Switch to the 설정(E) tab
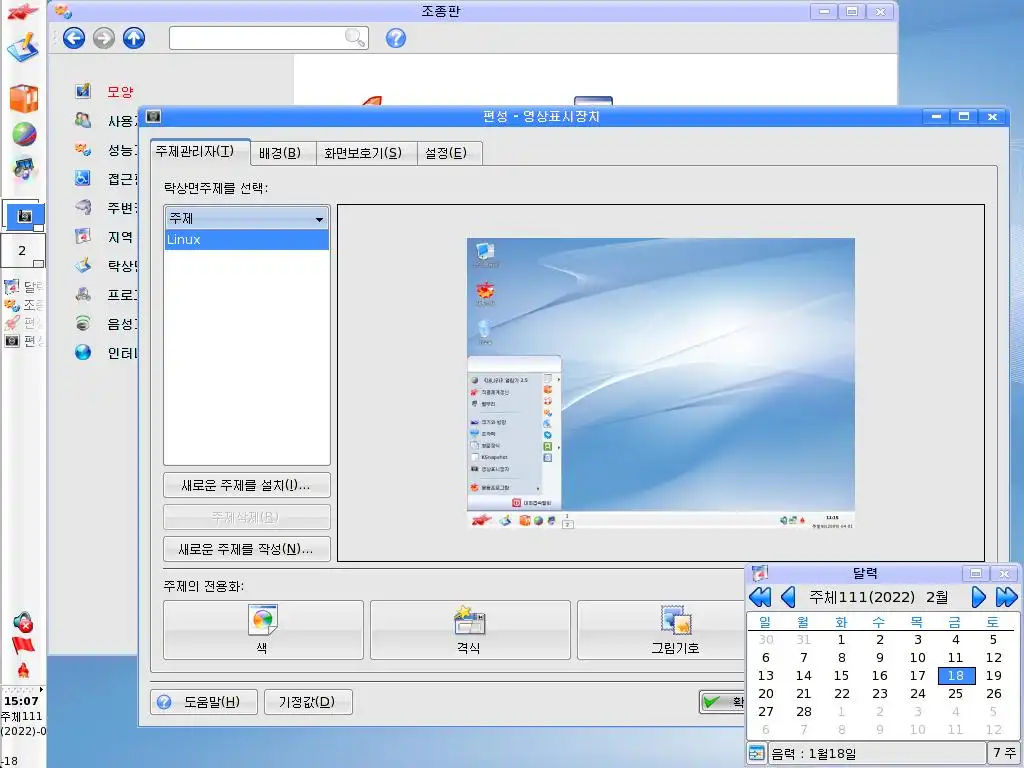 point(449,153)
